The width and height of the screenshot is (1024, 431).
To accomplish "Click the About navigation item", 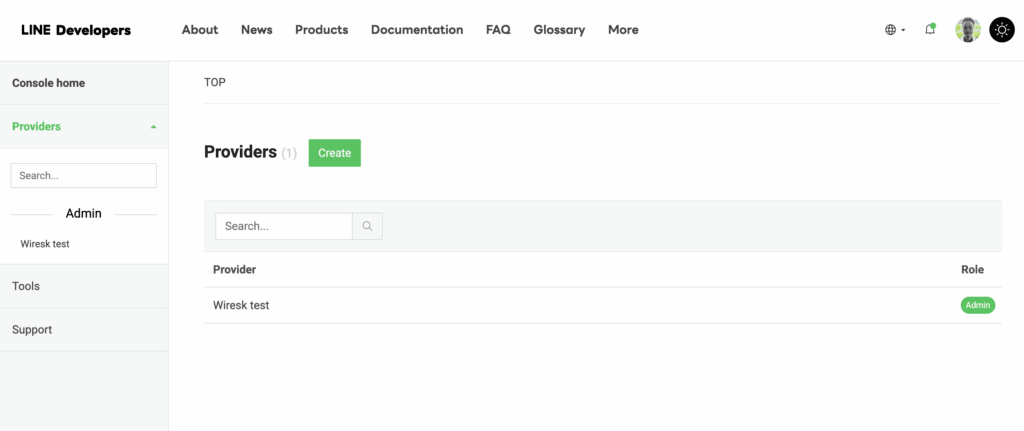I will pos(200,30).
